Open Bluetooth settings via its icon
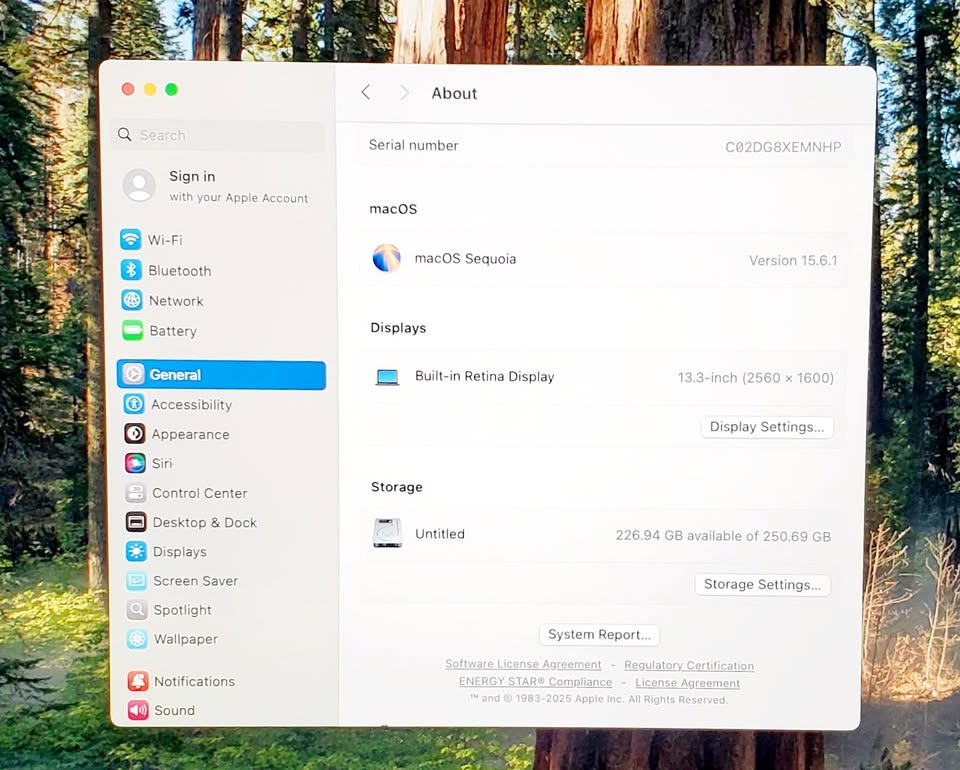Image resolution: width=960 pixels, height=770 pixels. pyautogui.click(x=131, y=270)
